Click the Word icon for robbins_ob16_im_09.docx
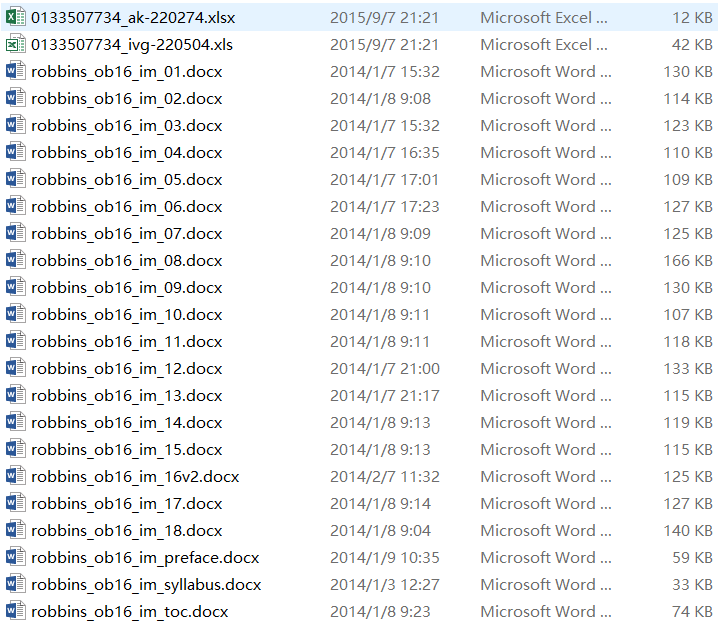724x636 pixels. point(15,287)
